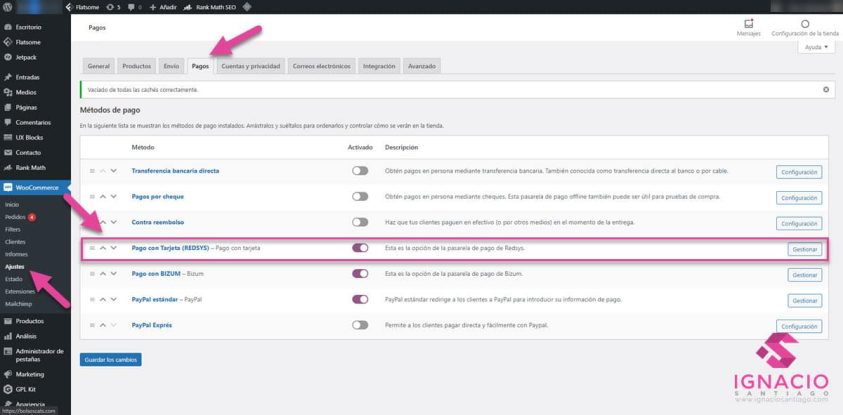Disable PayPal estándar toggle

coord(360,299)
